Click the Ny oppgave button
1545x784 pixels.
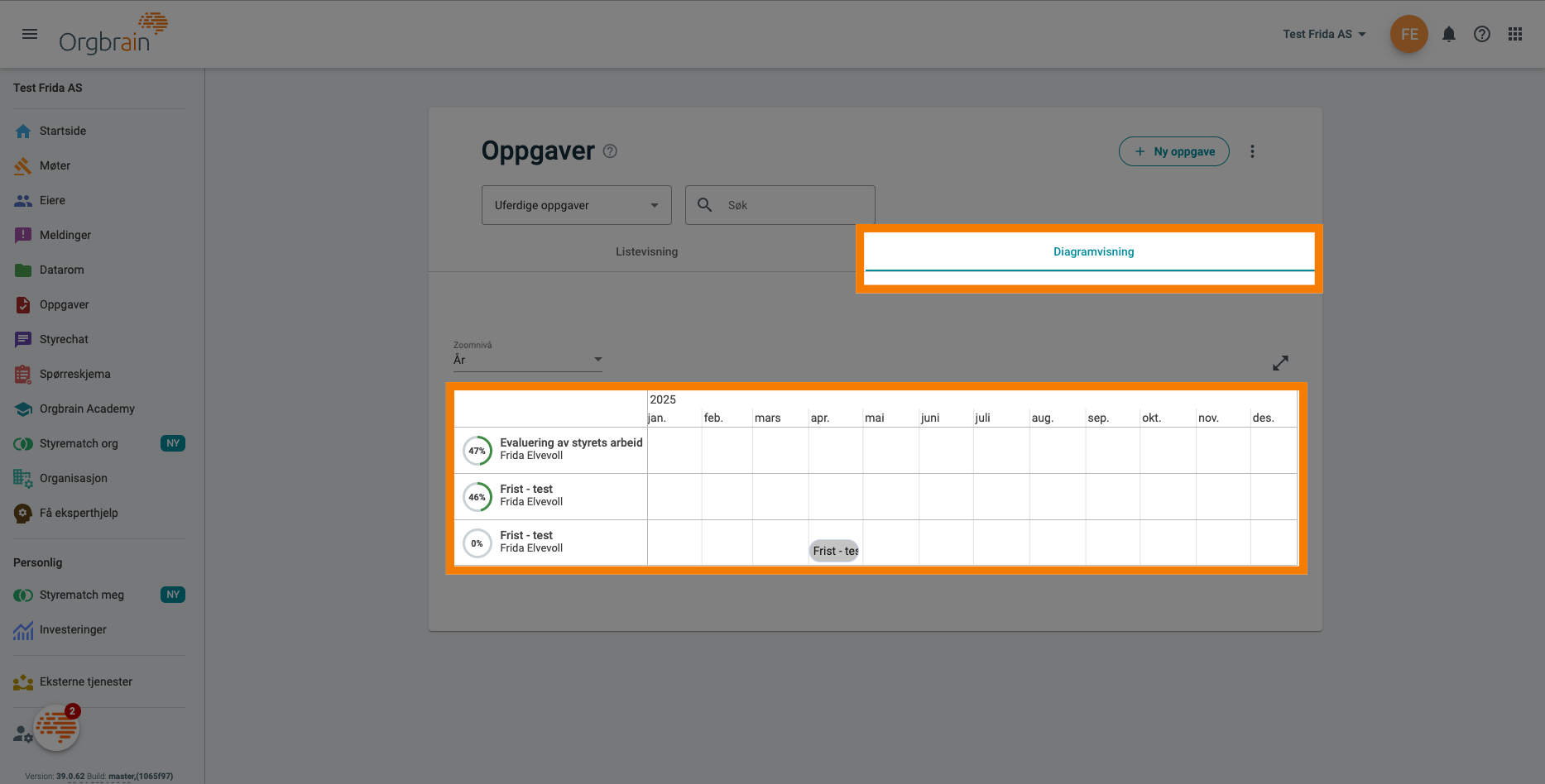click(x=1173, y=151)
